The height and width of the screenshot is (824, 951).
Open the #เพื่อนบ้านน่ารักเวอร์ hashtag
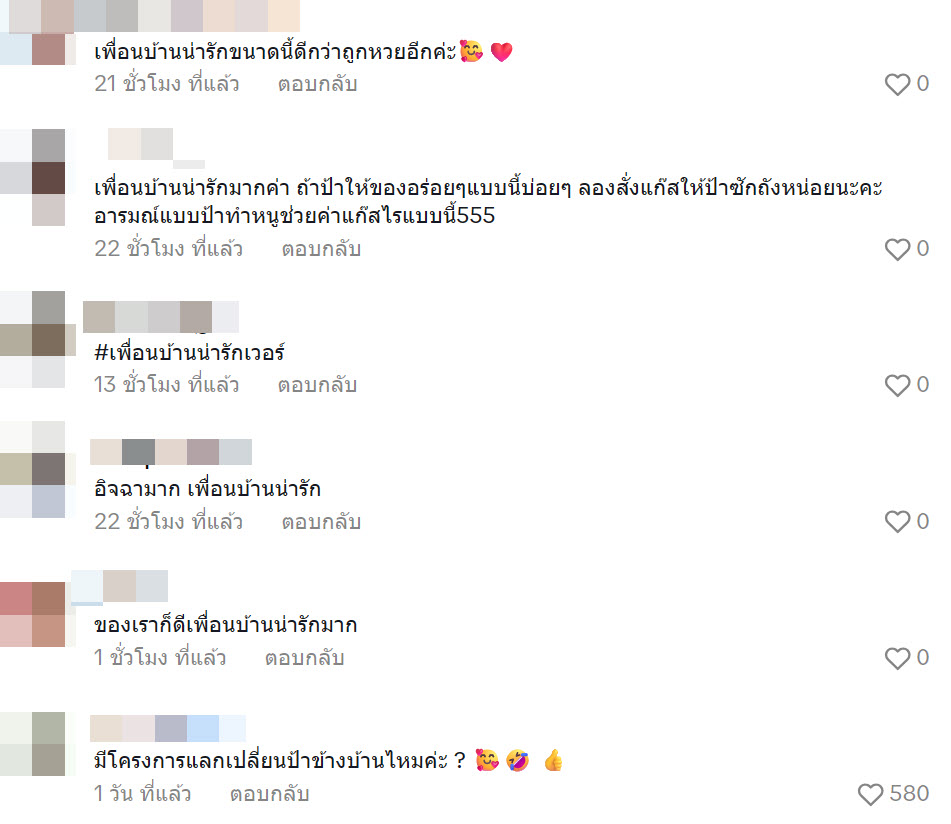point(189,352)
